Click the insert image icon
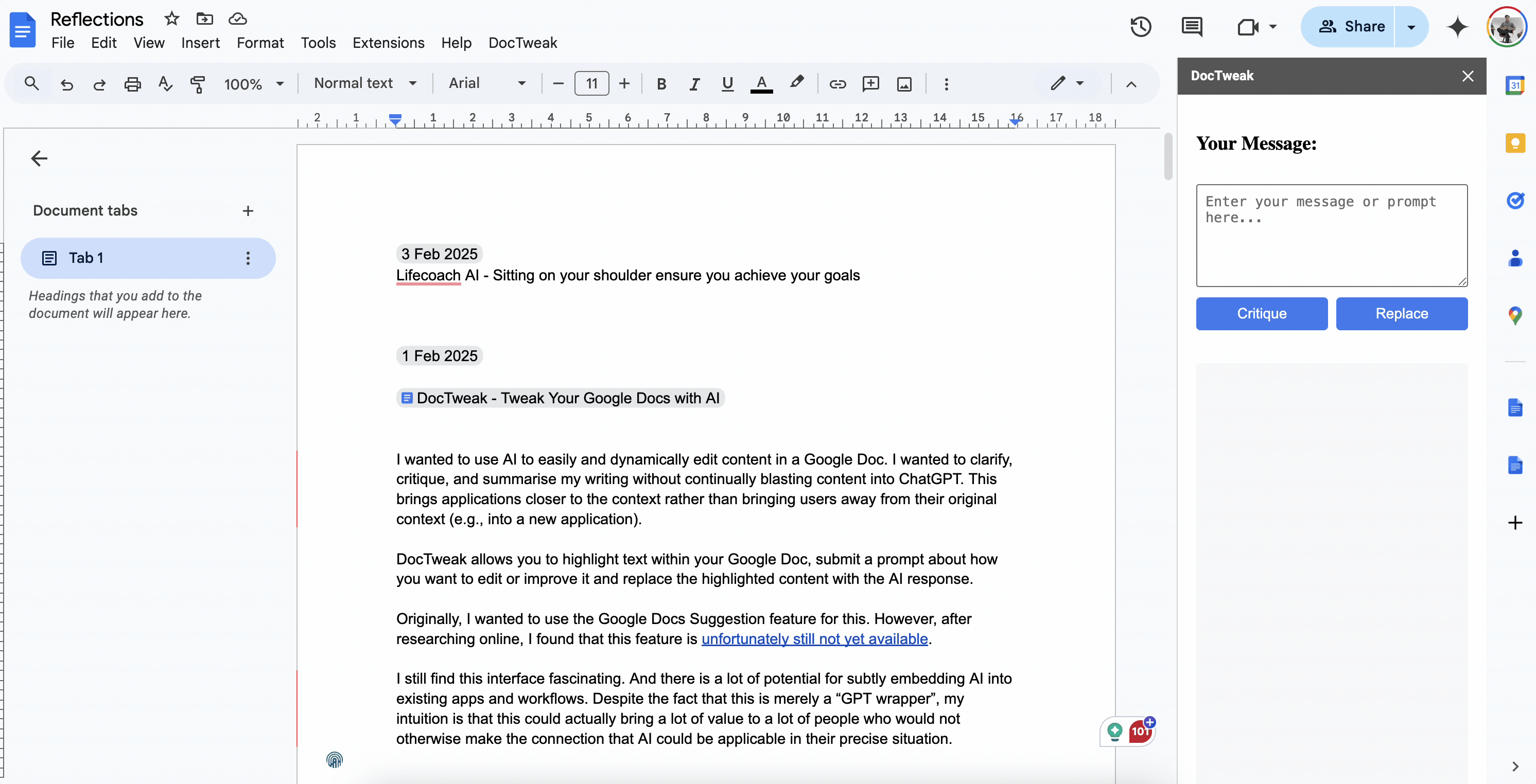The width and height of the screenshot is (1536, 784). (904, 84)
